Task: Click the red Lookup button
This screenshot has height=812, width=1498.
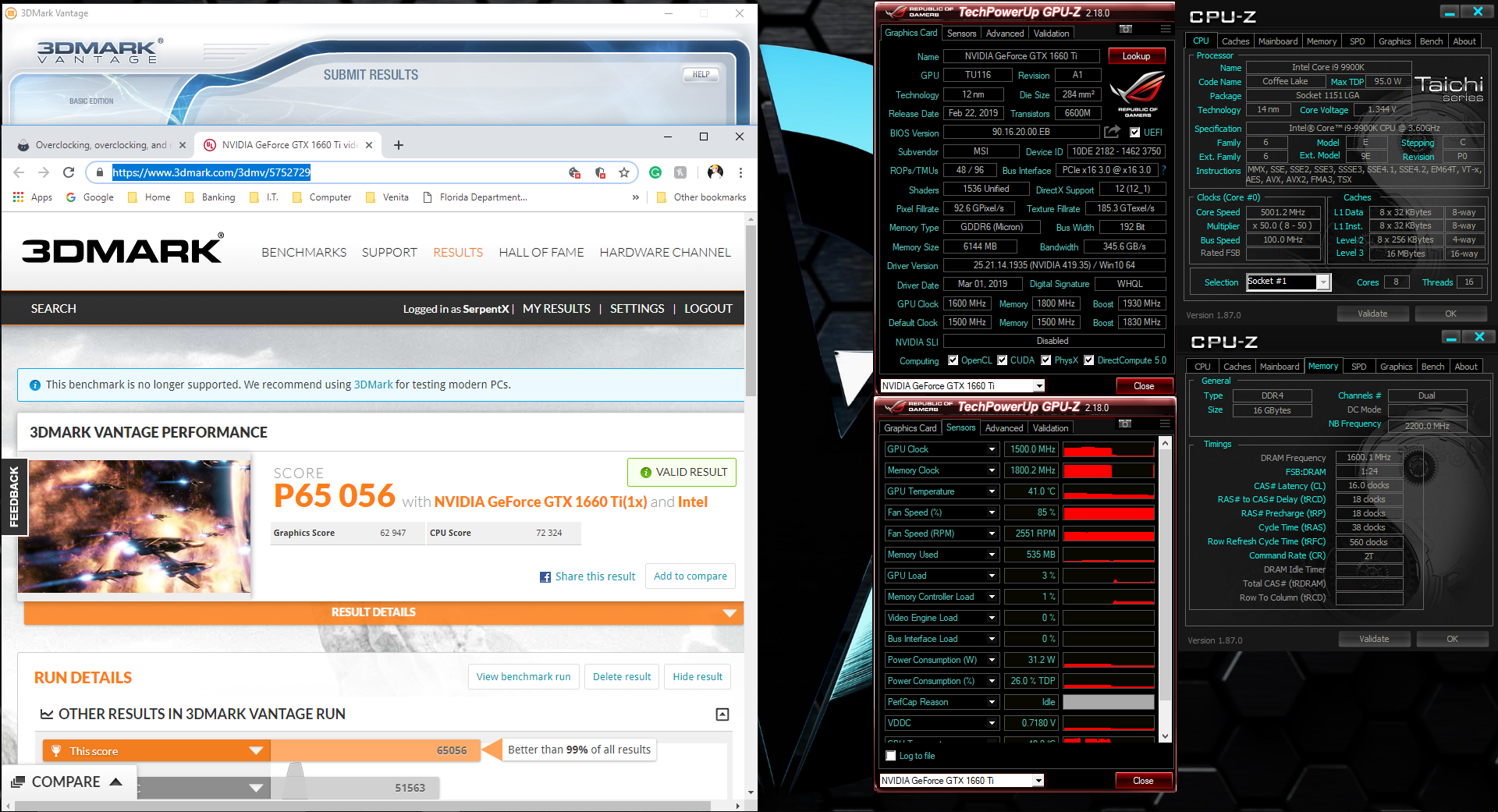Action: (1136, 56)
